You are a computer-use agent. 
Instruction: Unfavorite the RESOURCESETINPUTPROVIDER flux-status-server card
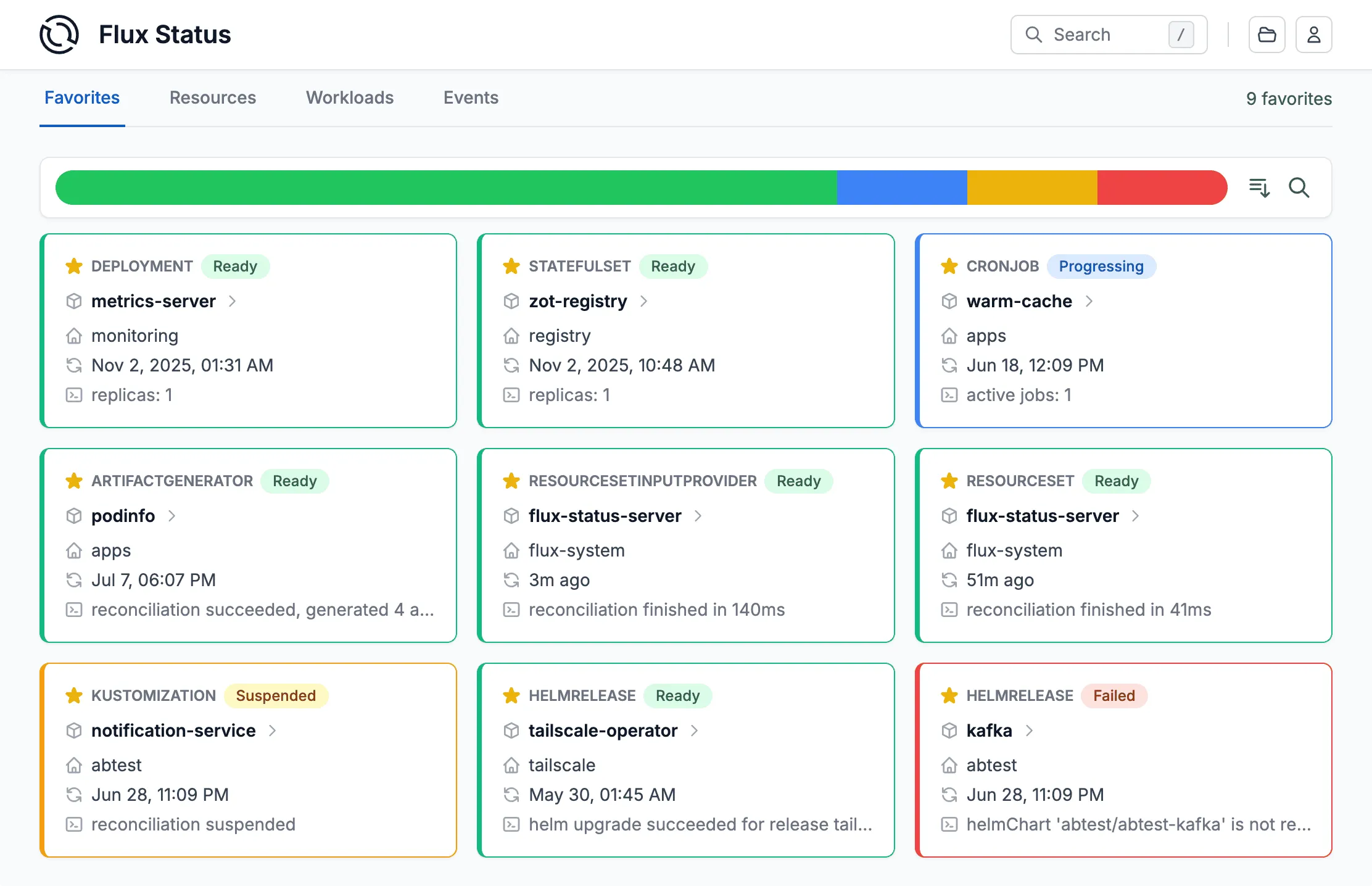[511, 481]
